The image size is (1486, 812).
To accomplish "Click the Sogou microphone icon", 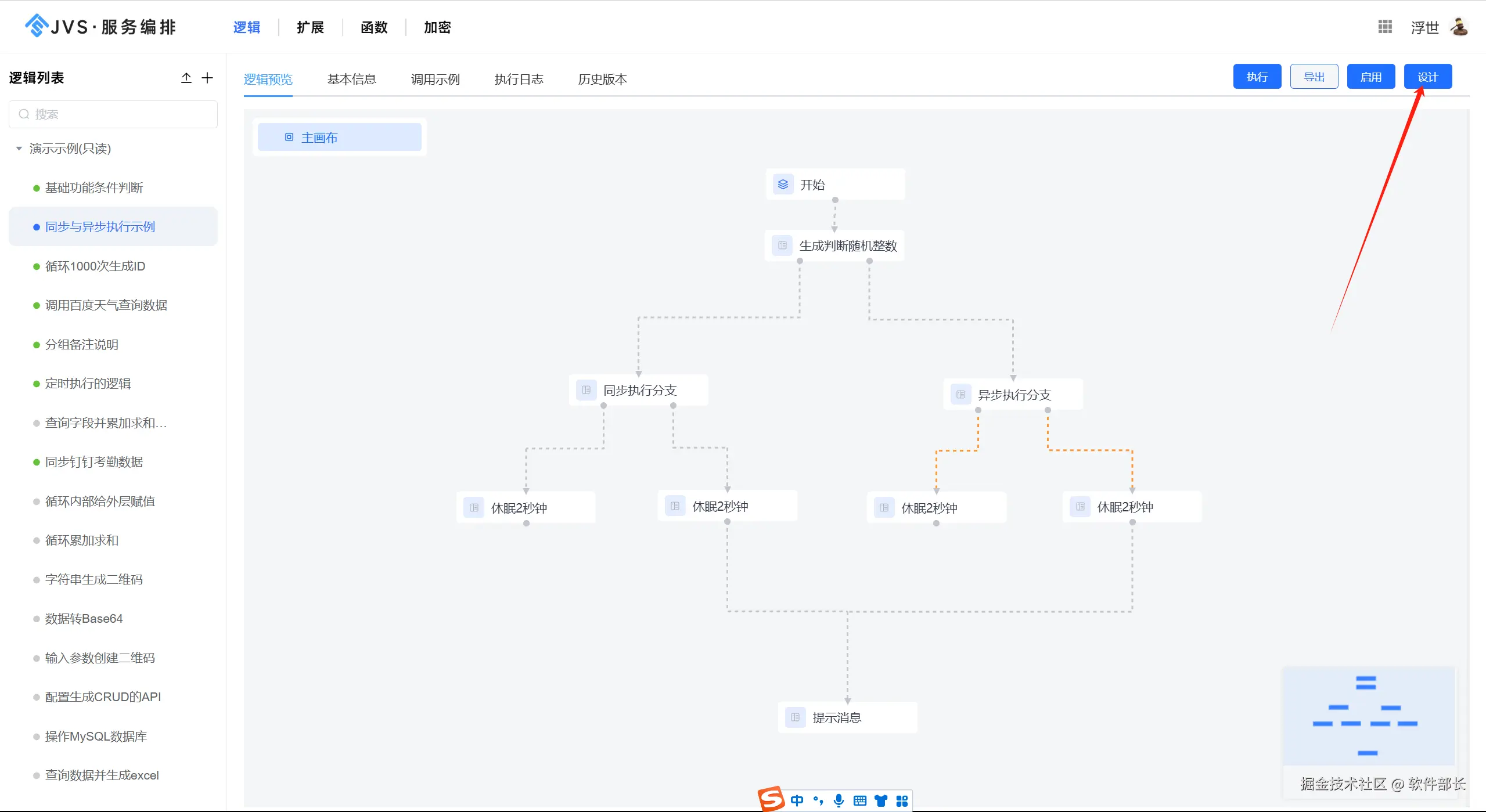I will pyautogui.click(x=839, y=801).
